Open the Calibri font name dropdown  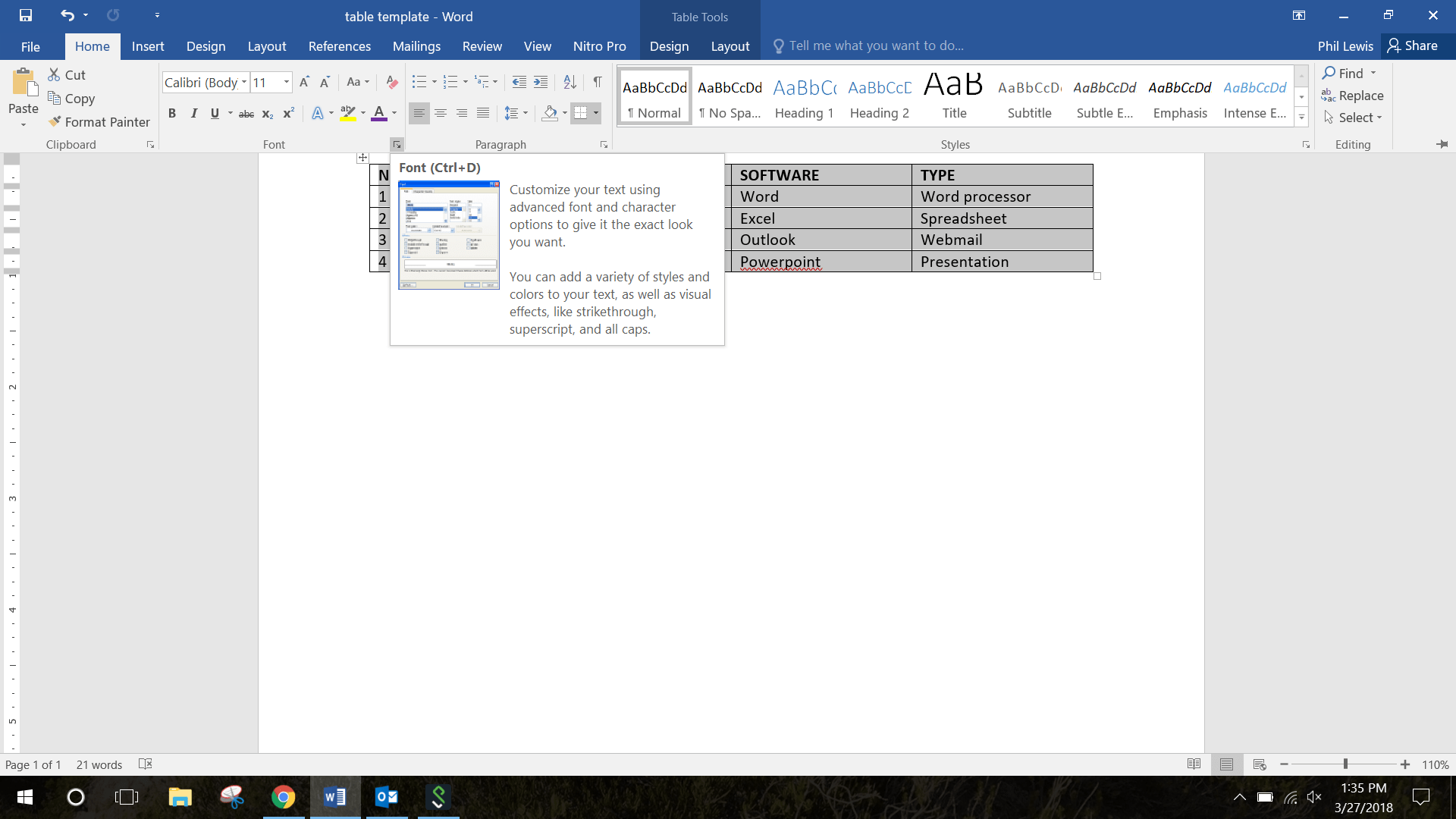[244, 82]
